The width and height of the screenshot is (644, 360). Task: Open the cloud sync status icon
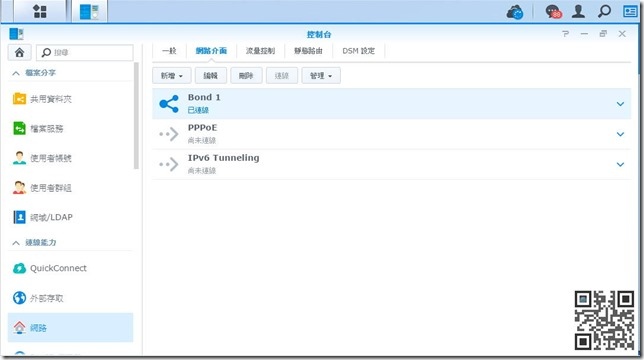click(515, 11)
